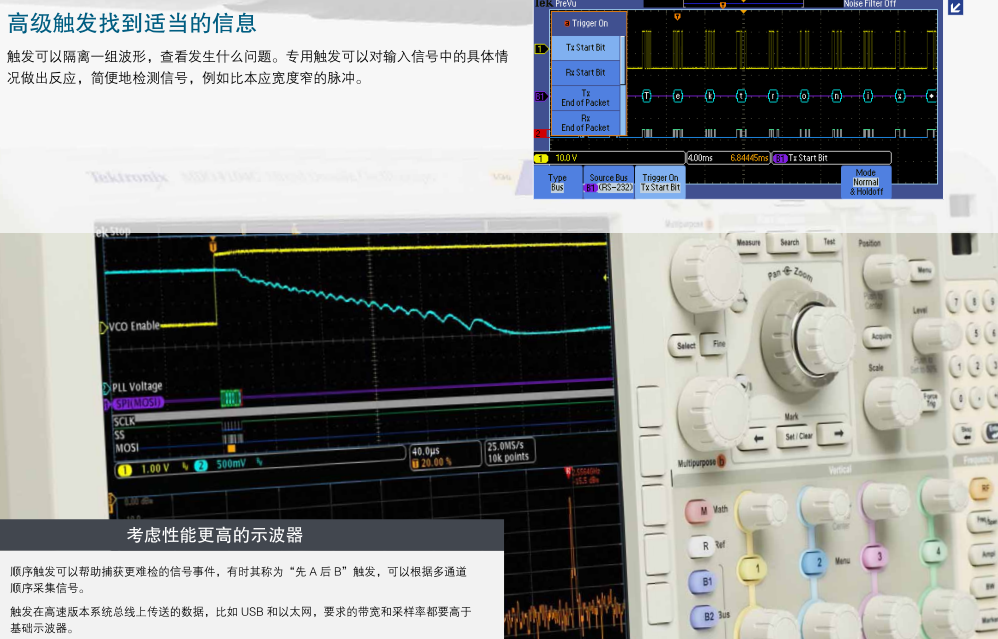Push the Force Trig button

click(x=931, y=400)
